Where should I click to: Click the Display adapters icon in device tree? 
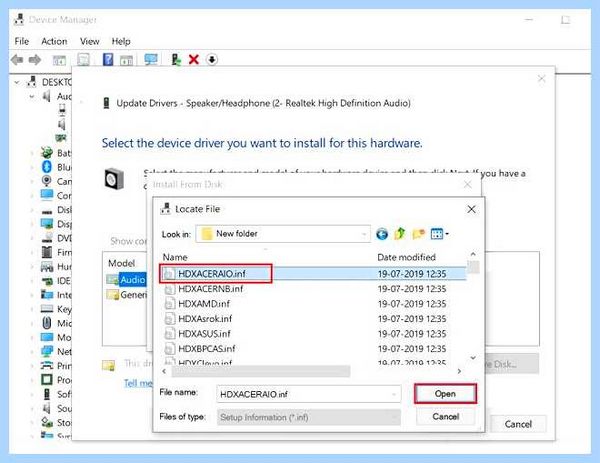coord(47,223)
